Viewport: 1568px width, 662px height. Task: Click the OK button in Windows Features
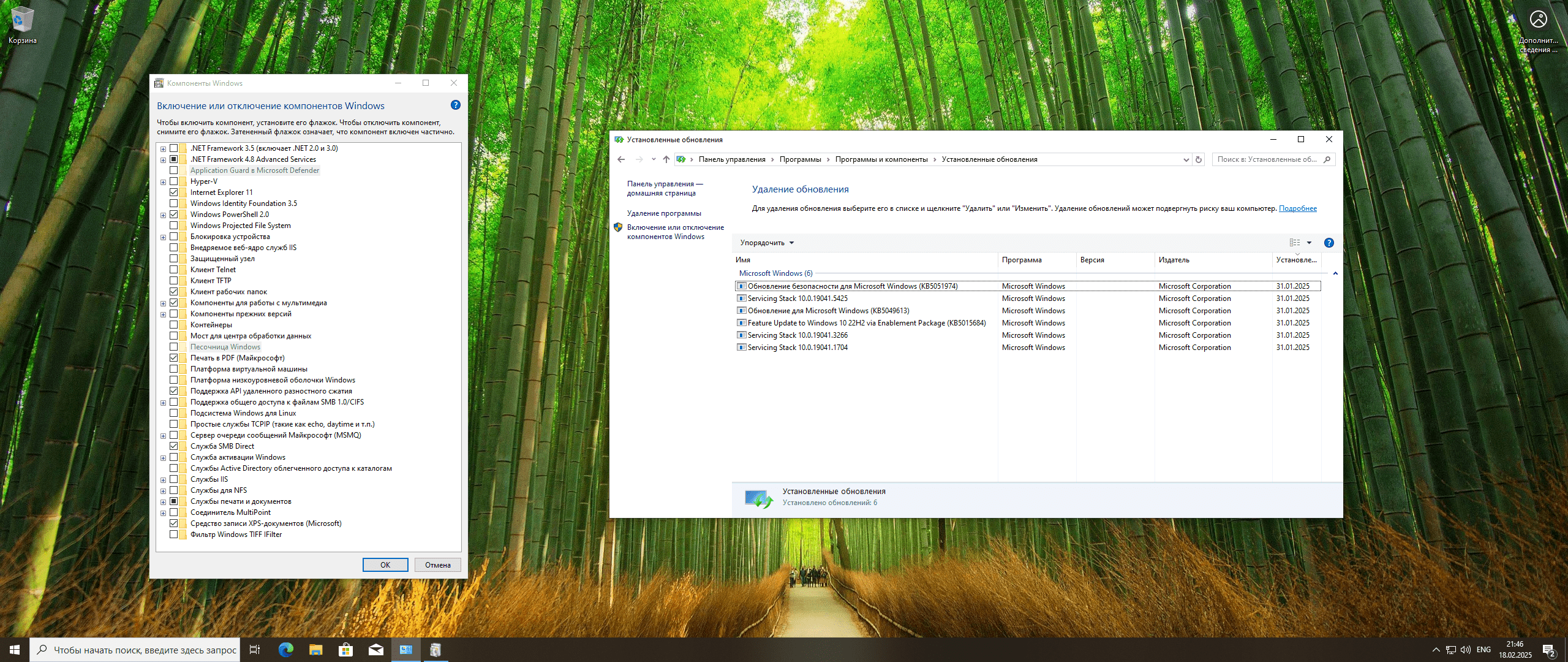coord(385,565)
